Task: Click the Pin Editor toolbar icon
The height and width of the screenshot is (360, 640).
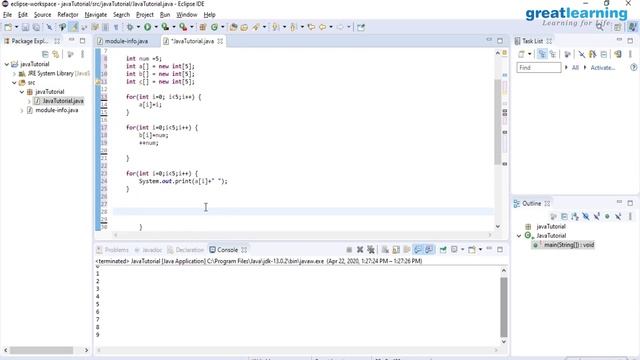Action: click(361, 27)
